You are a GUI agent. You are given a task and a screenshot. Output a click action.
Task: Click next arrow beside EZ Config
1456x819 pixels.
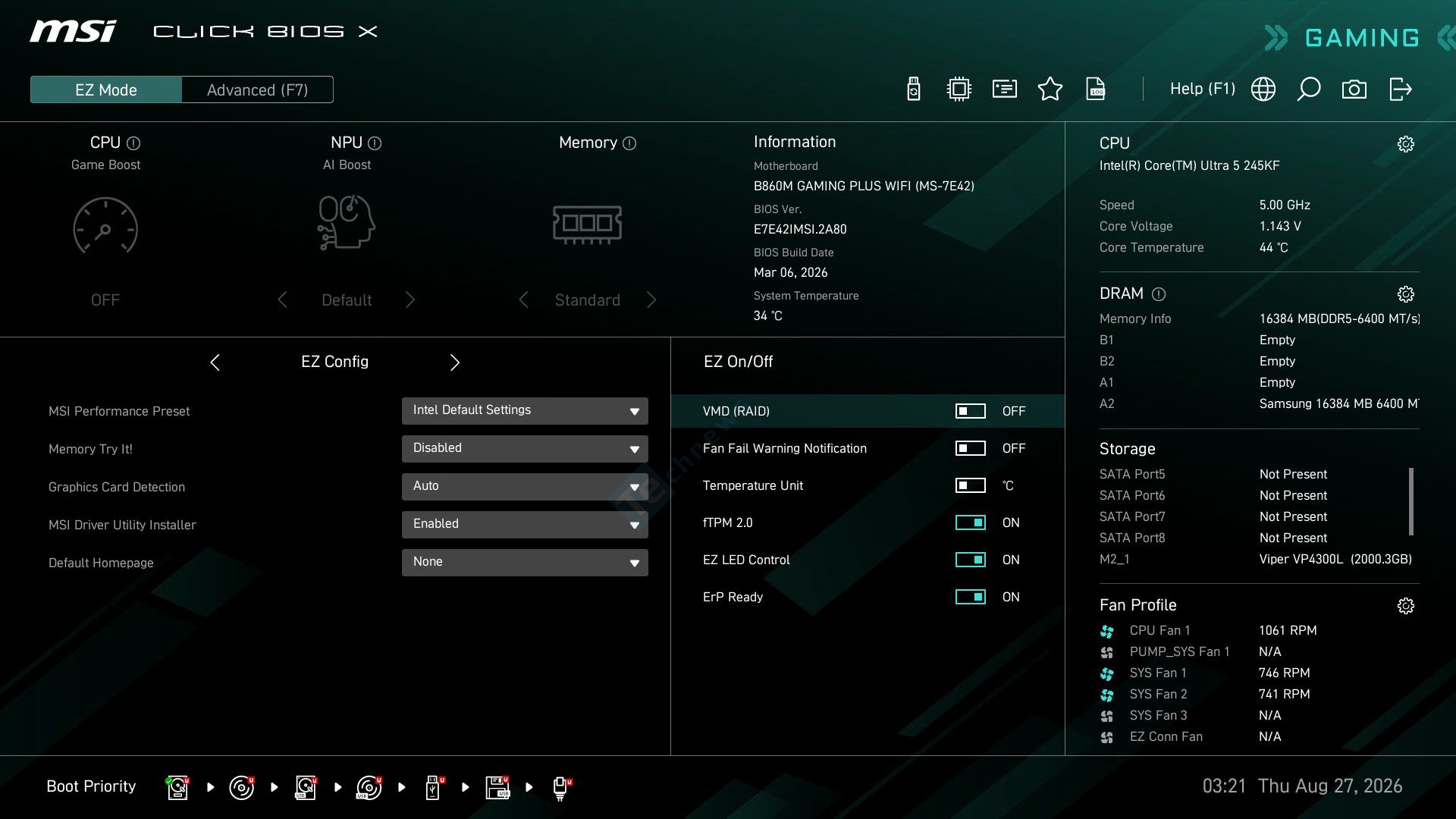coord(455,362)
